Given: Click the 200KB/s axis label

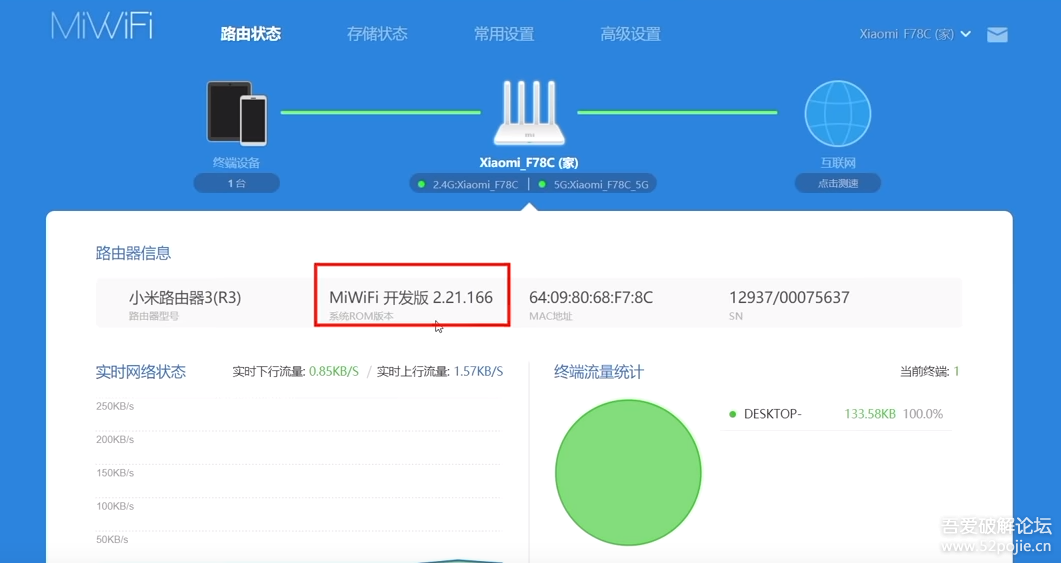Looking at the screenshot, I should click(x=115, y=439).
